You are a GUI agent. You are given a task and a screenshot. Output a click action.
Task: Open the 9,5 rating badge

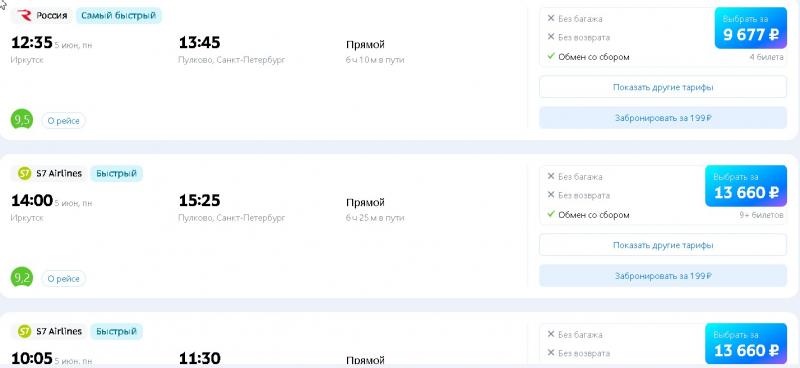[x=22, y=120]
